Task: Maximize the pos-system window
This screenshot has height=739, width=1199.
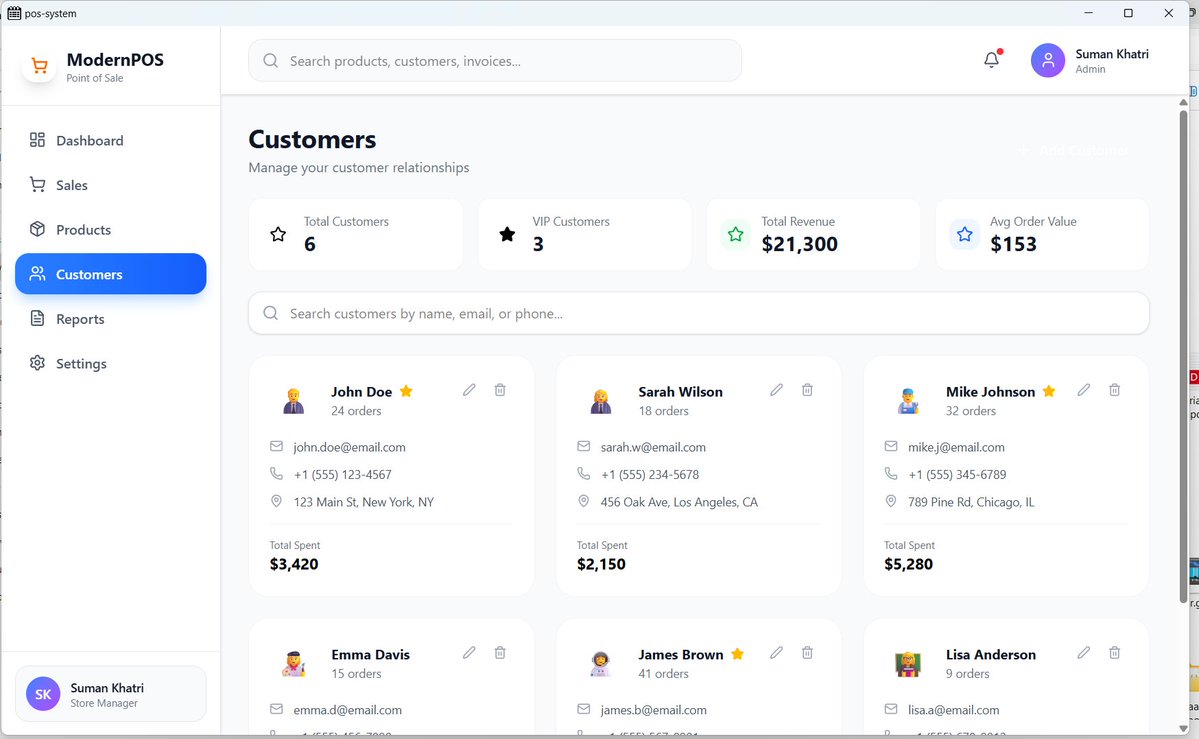Action: 1128,13
